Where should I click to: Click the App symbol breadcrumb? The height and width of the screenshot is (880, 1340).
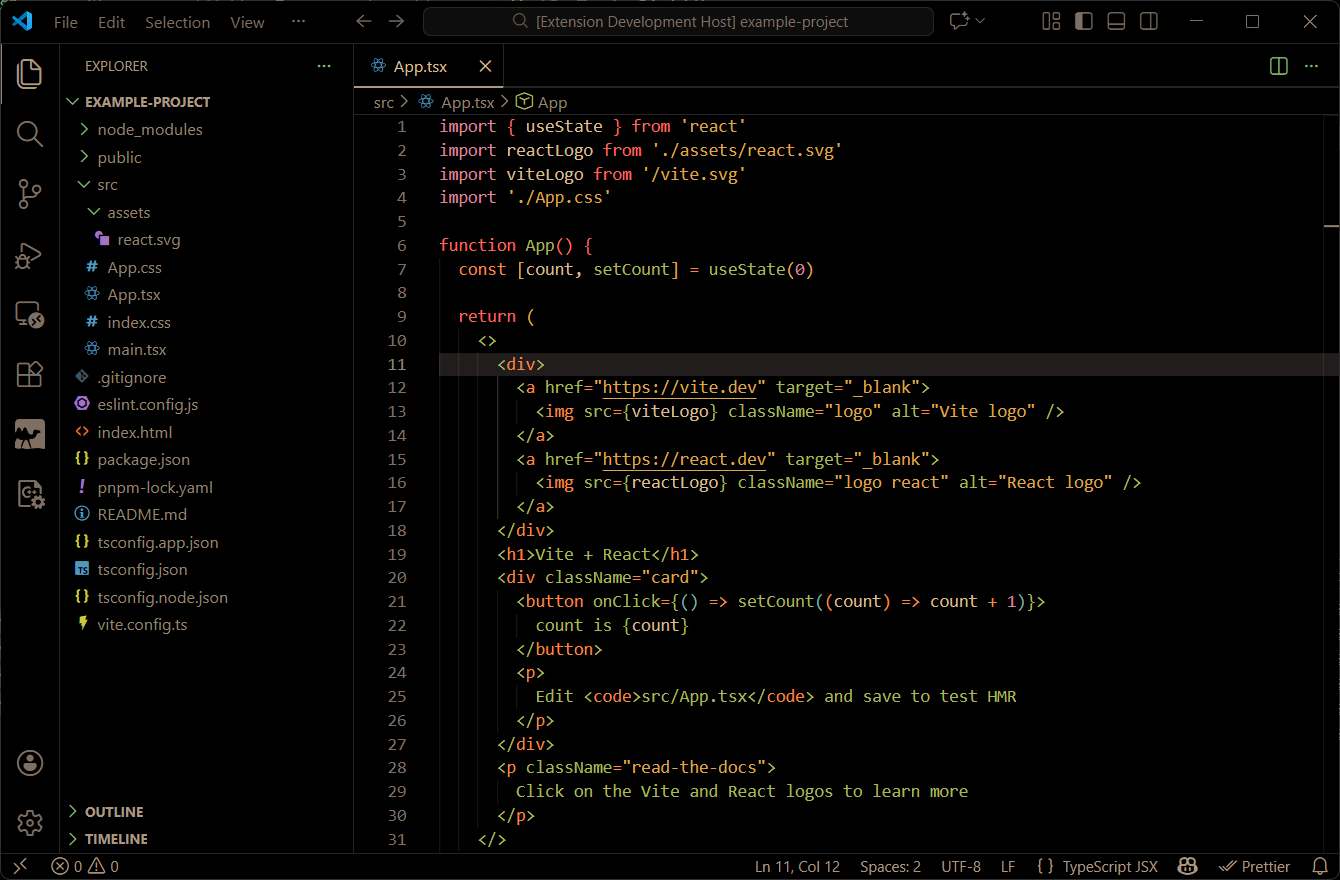(x=542, y=102)
